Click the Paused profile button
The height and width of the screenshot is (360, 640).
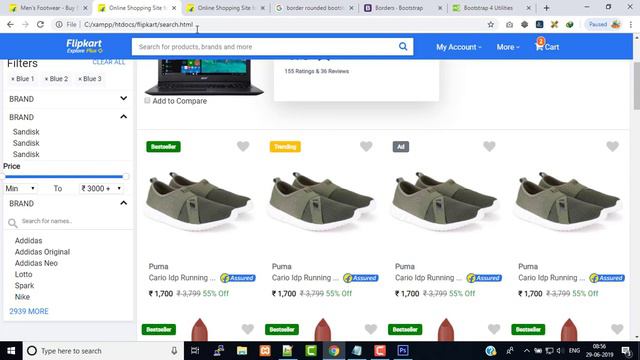[604, 24]
